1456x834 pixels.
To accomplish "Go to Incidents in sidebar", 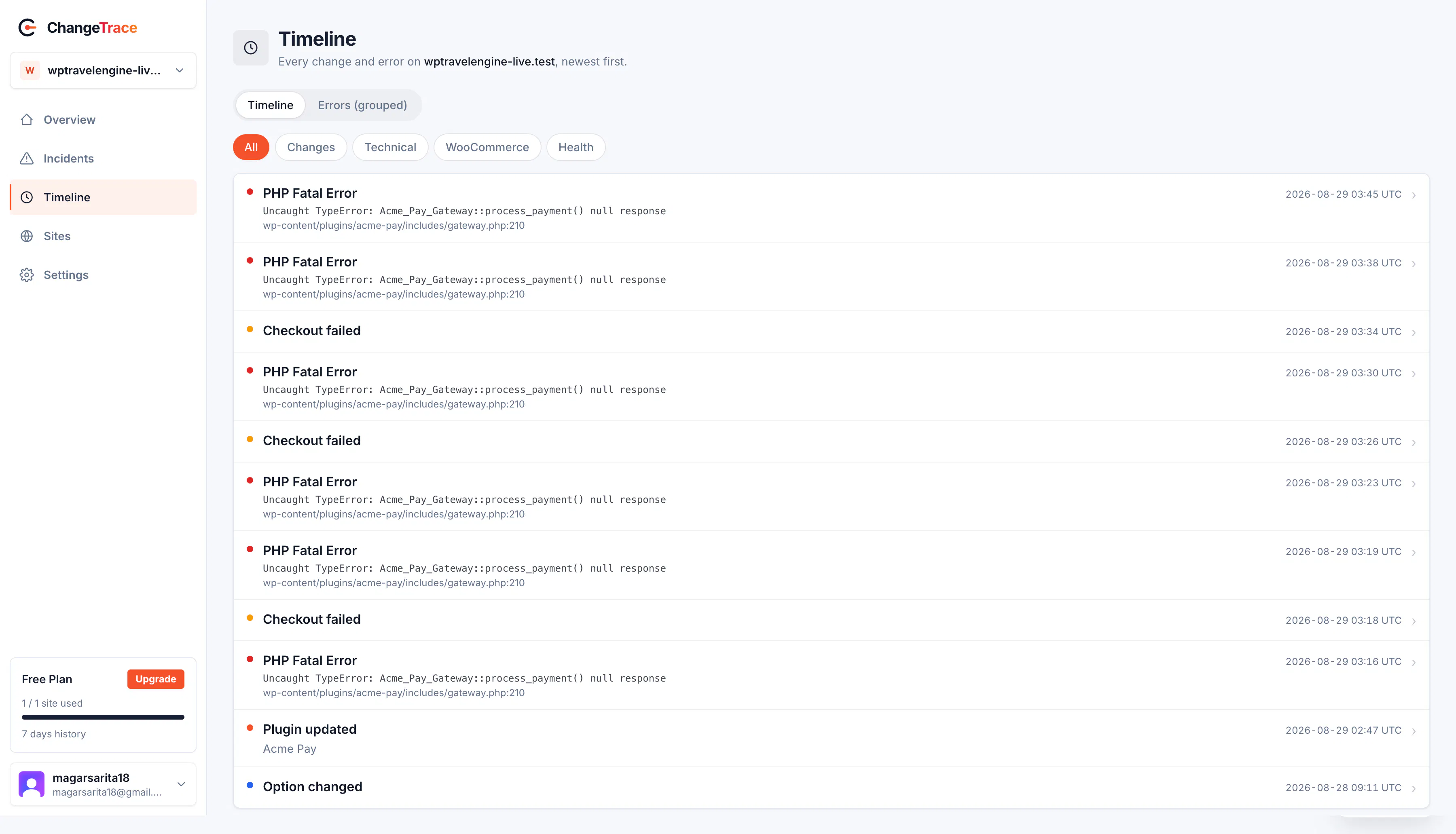I will point(103,158).
